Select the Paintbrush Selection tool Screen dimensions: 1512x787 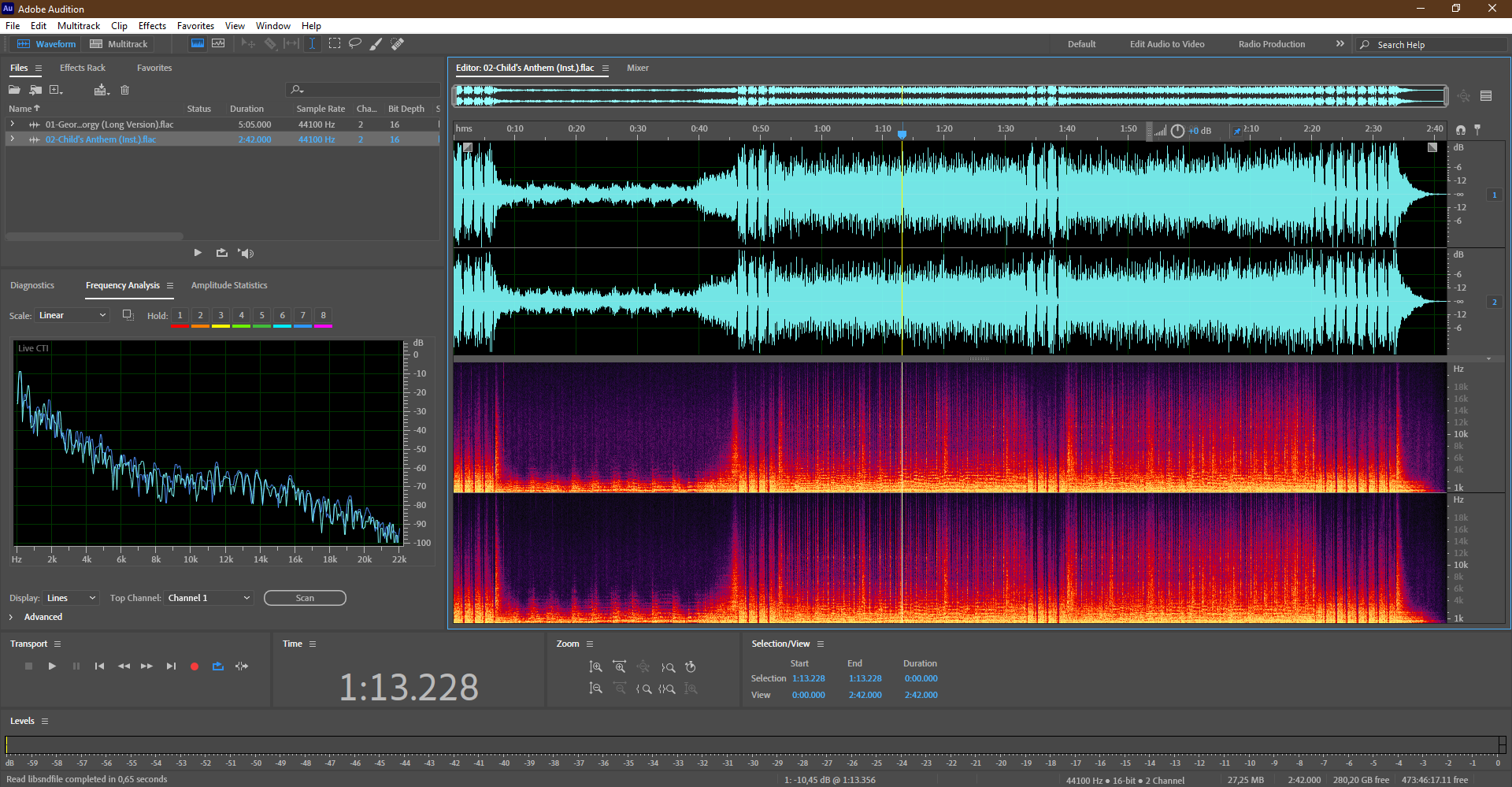[376, 44]
